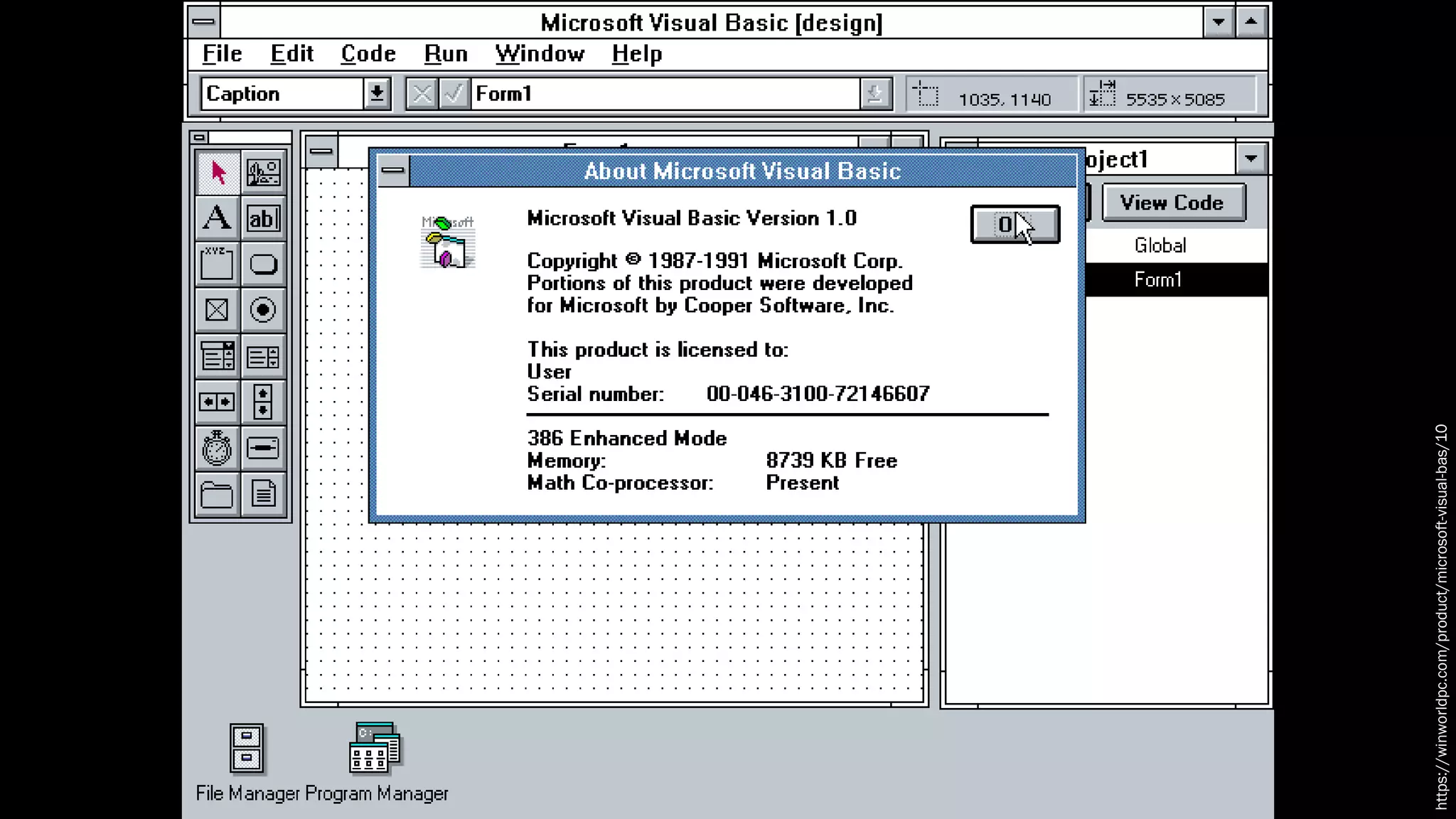Open the Form1 window control menu box

pyautogui.click(x=321, y=151)
